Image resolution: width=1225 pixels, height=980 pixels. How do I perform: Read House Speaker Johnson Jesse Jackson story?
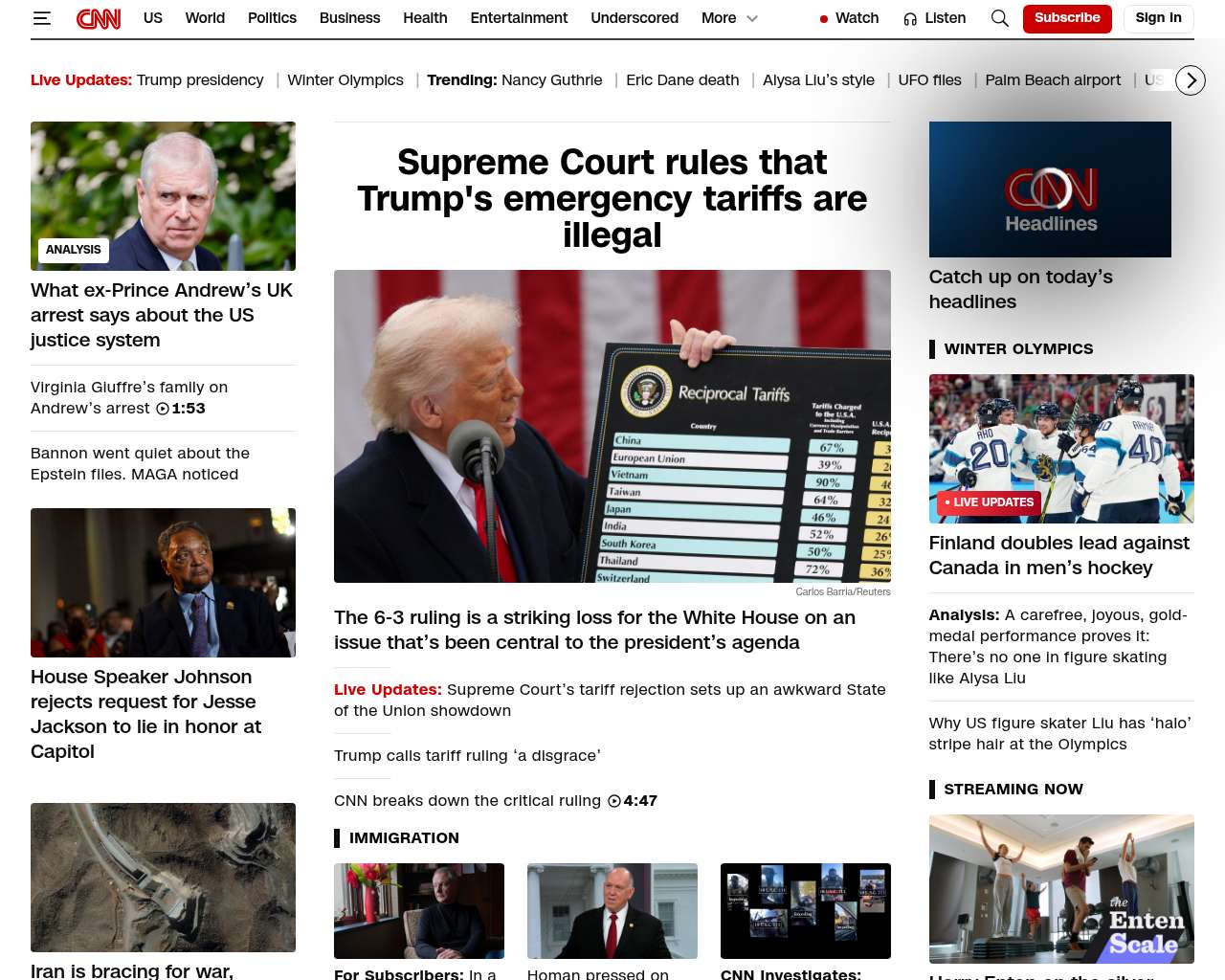[145, 714]
